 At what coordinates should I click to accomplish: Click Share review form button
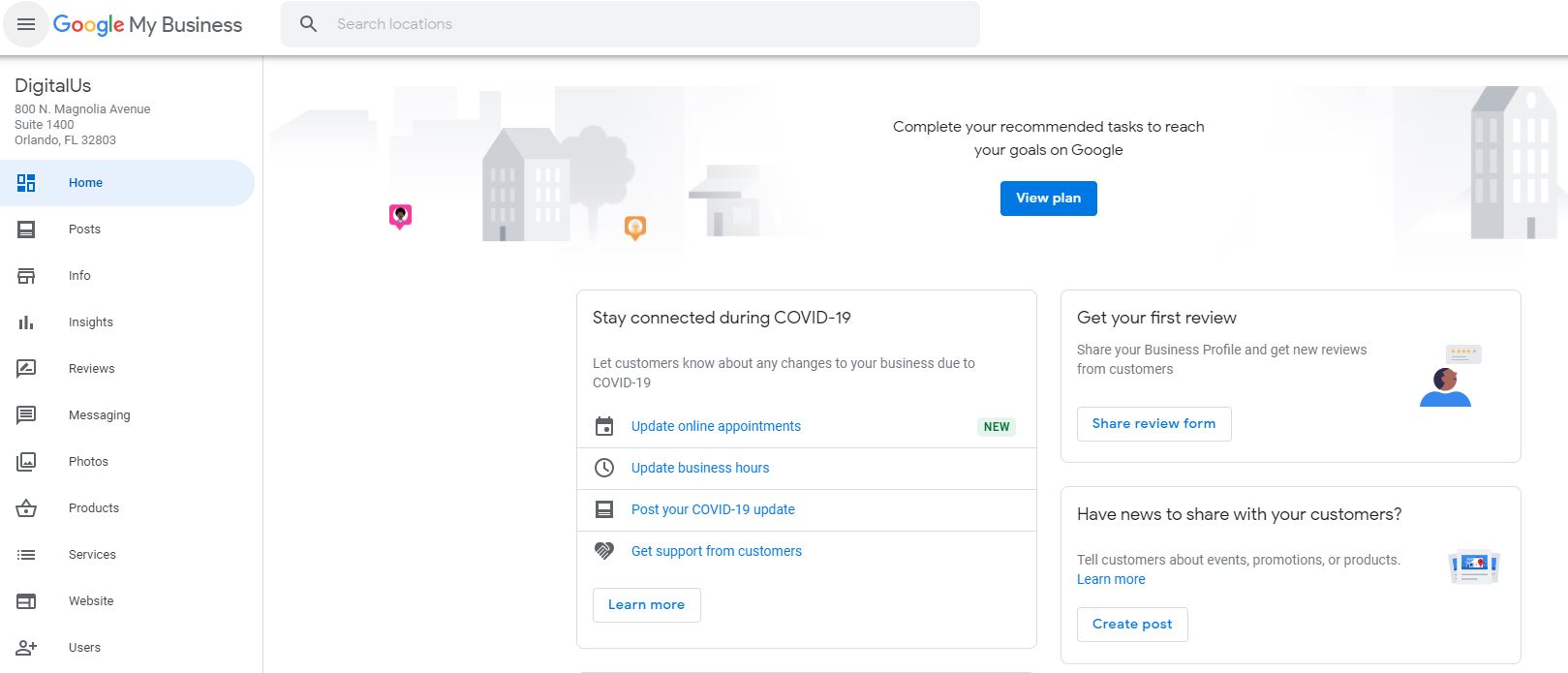click(x=1153, y=424)
